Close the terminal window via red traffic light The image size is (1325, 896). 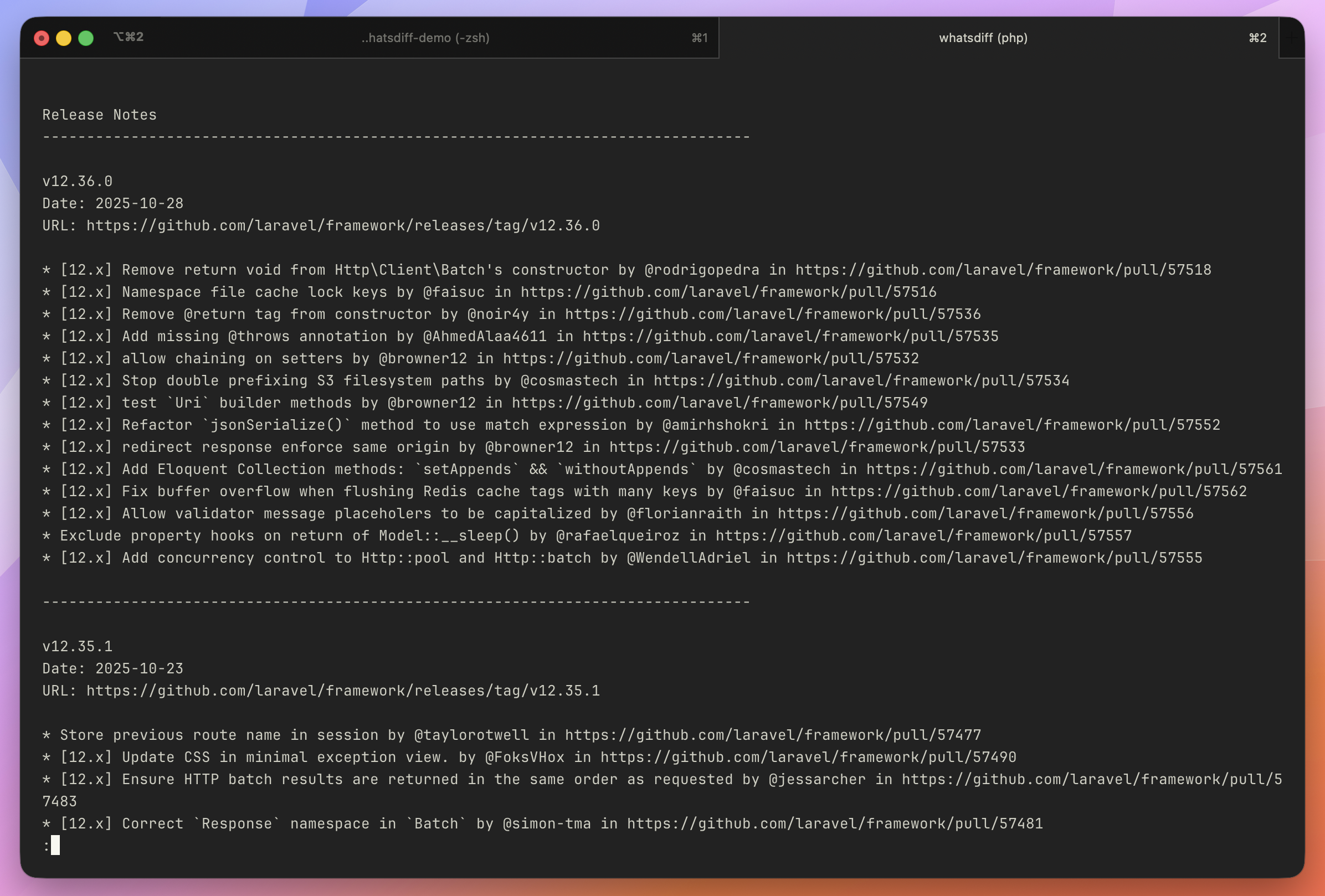pyautogui.click(x=42, y=38)
